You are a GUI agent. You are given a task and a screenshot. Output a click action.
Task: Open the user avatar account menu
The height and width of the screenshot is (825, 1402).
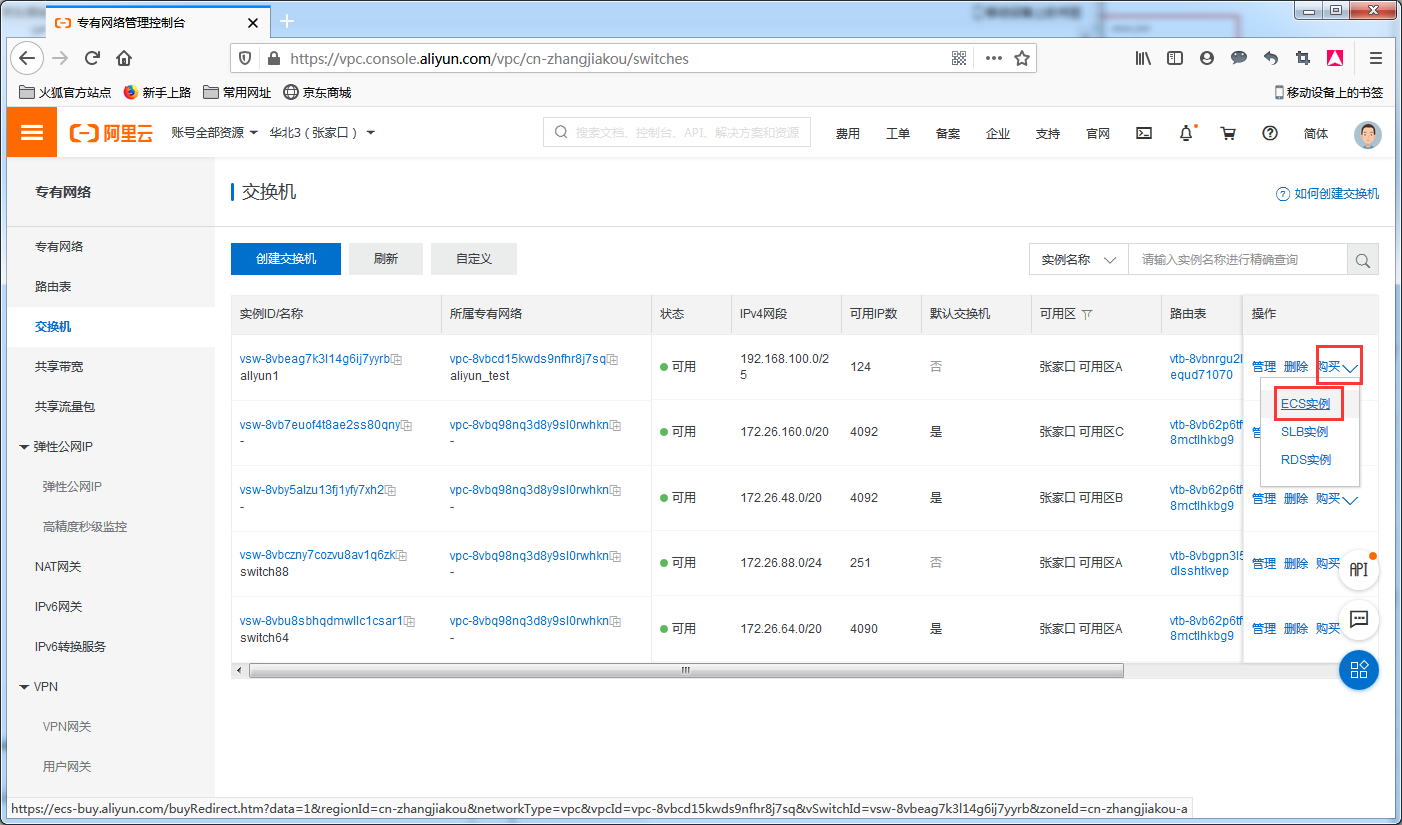1367,134
